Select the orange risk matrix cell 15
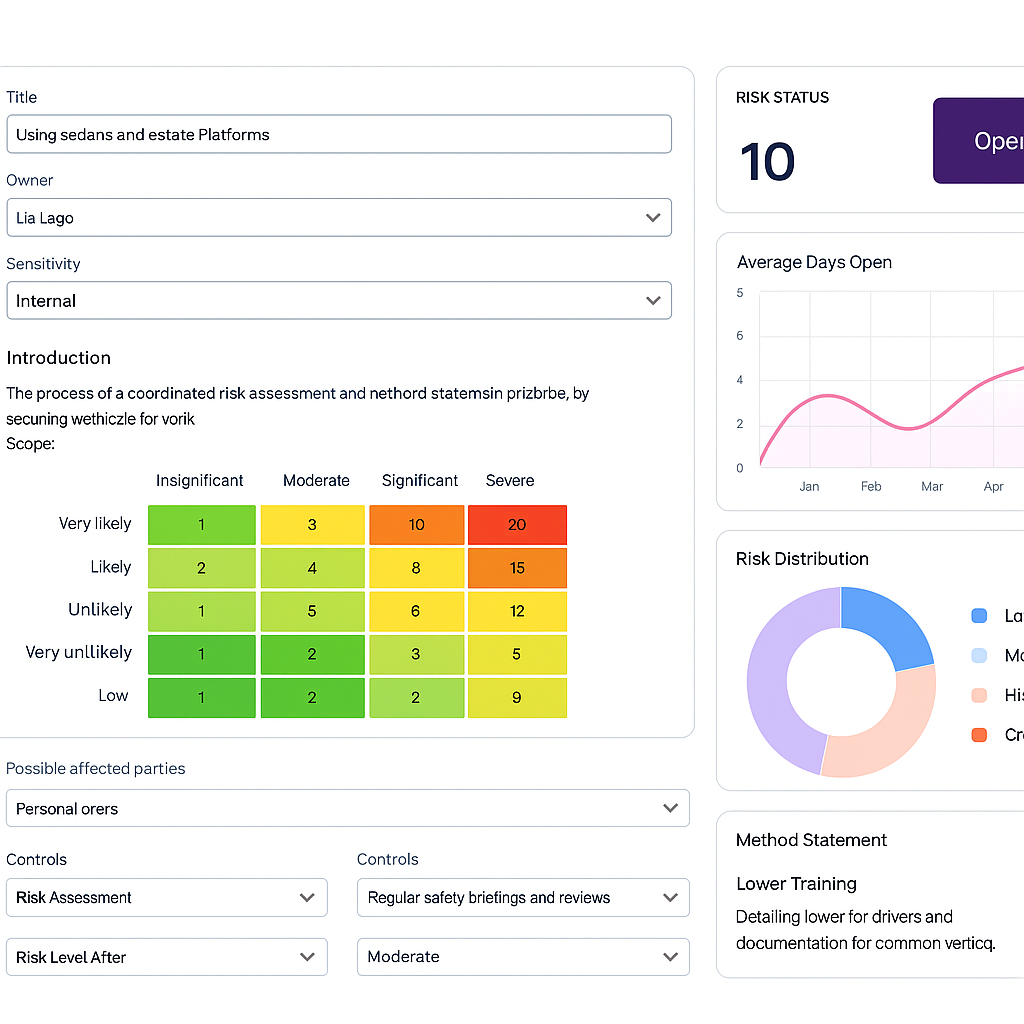 click(x=517, y=568)
